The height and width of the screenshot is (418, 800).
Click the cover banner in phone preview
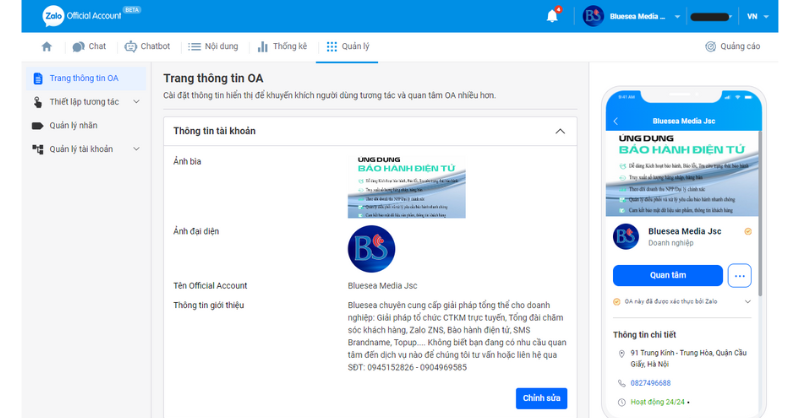point(682,174)
